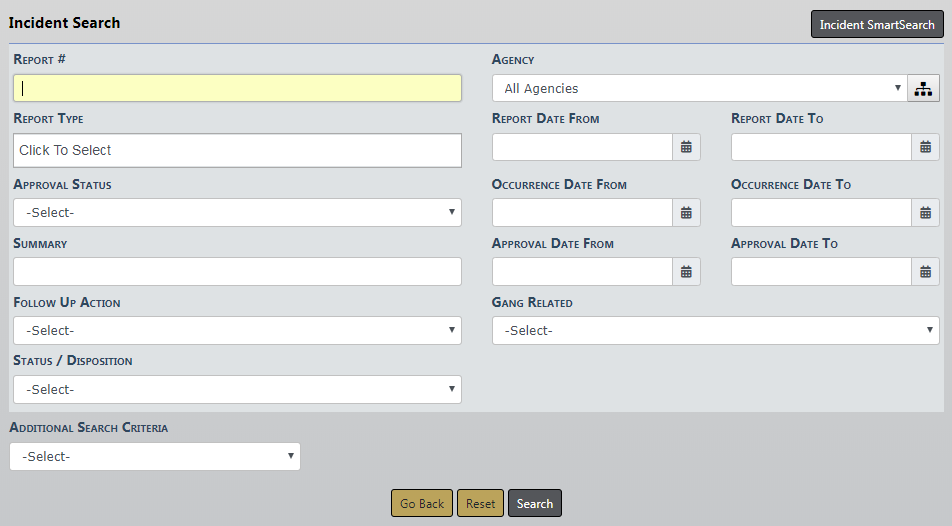The height and width of the screenshot is (526, 952).
Task: Click the Report Type 'Click To Select' box
Action: (x=237, y=151)
